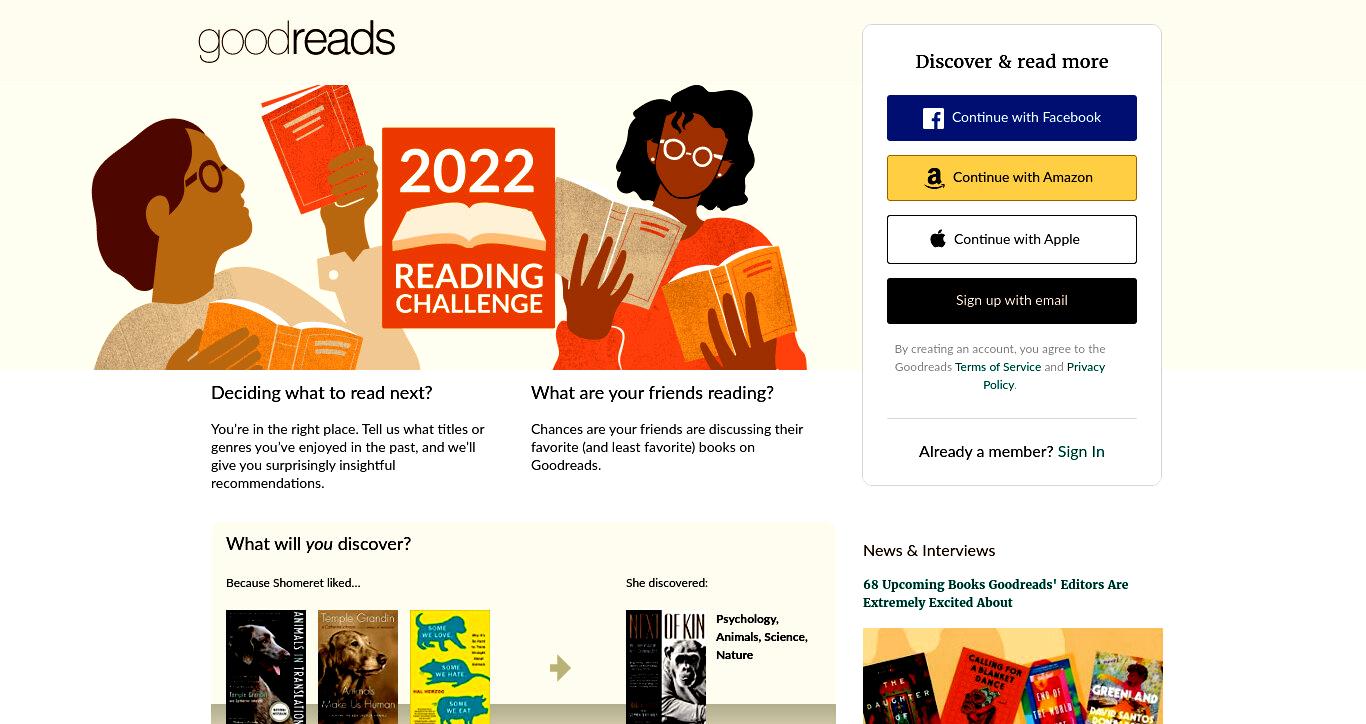Open the upcoming books article image
1366x724 pixels.
pyautogui.click(x=1013, y=676)
